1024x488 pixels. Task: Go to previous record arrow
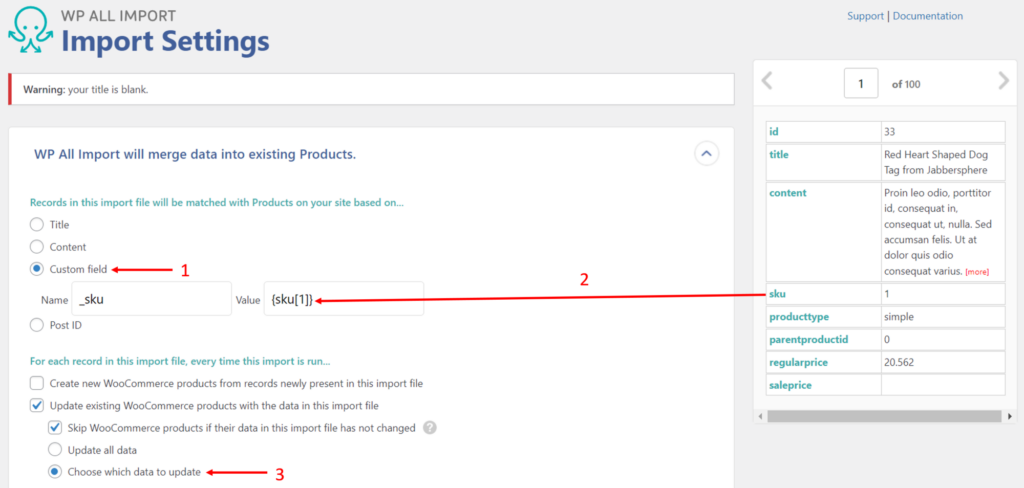(x=768, y=81)
